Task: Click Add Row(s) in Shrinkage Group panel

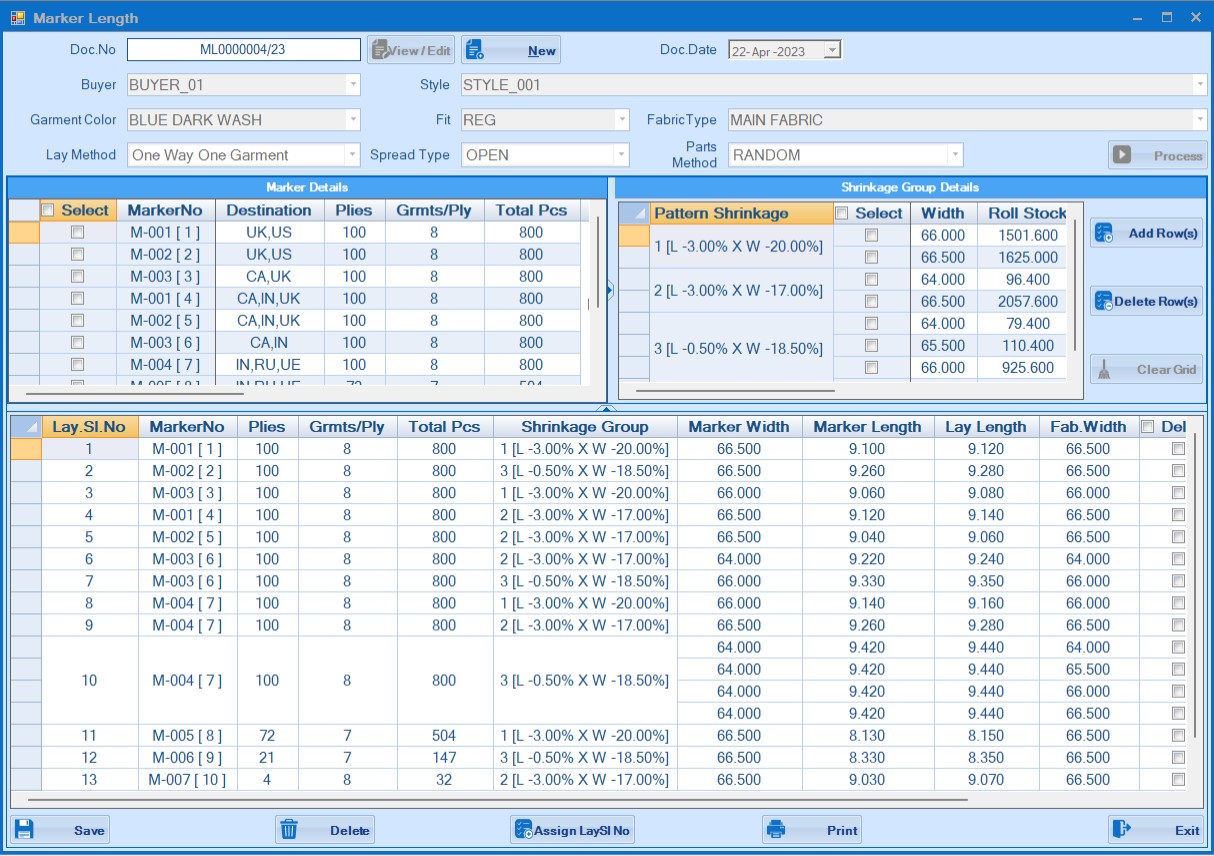Action: [x=1146, y=233]
